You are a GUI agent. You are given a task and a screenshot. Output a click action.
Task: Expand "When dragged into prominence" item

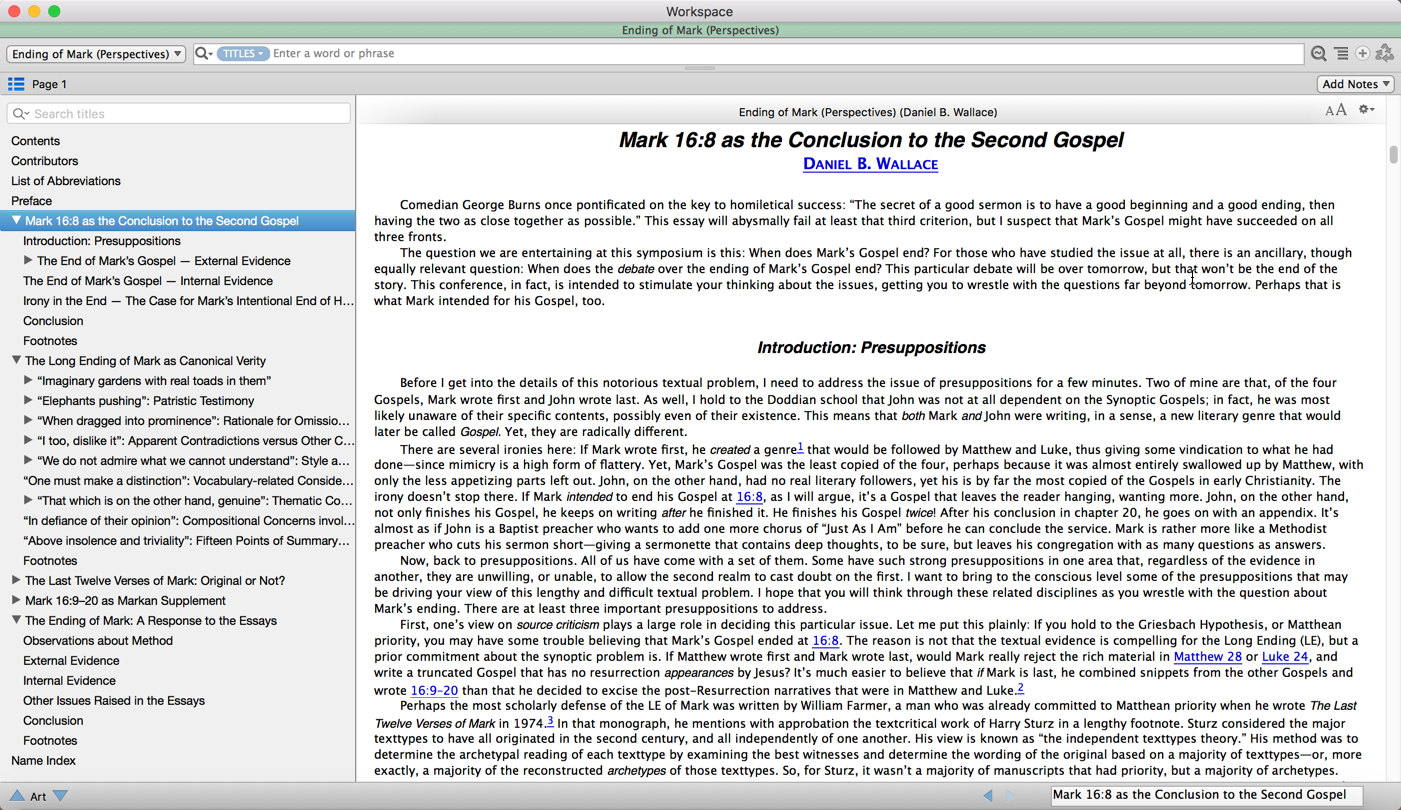pos(28,420)
